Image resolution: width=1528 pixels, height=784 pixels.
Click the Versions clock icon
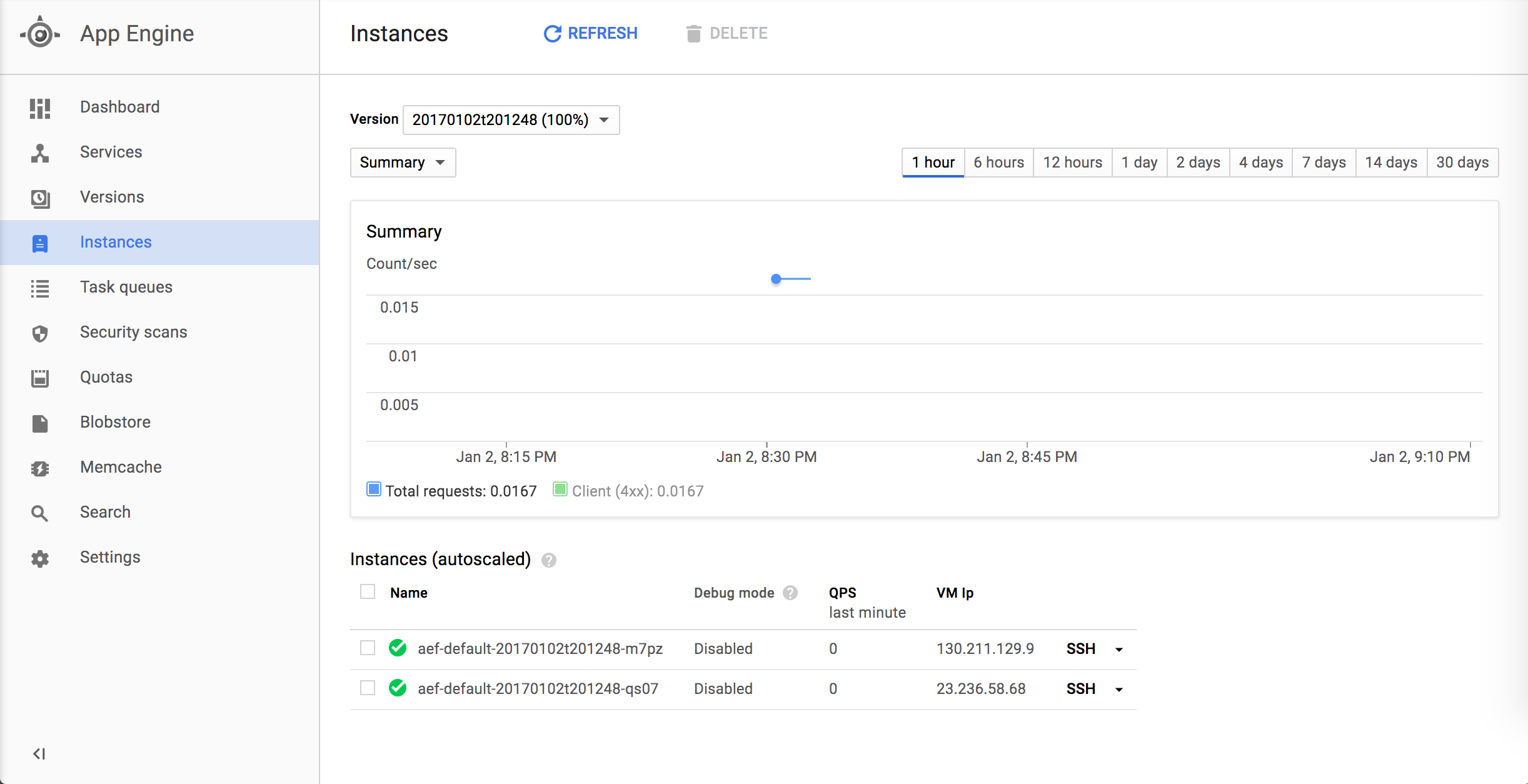point(40,198)
